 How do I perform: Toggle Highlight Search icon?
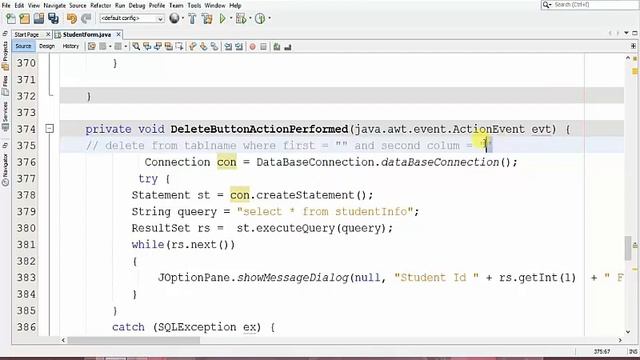pyautogui.click(x=169, y=47)
